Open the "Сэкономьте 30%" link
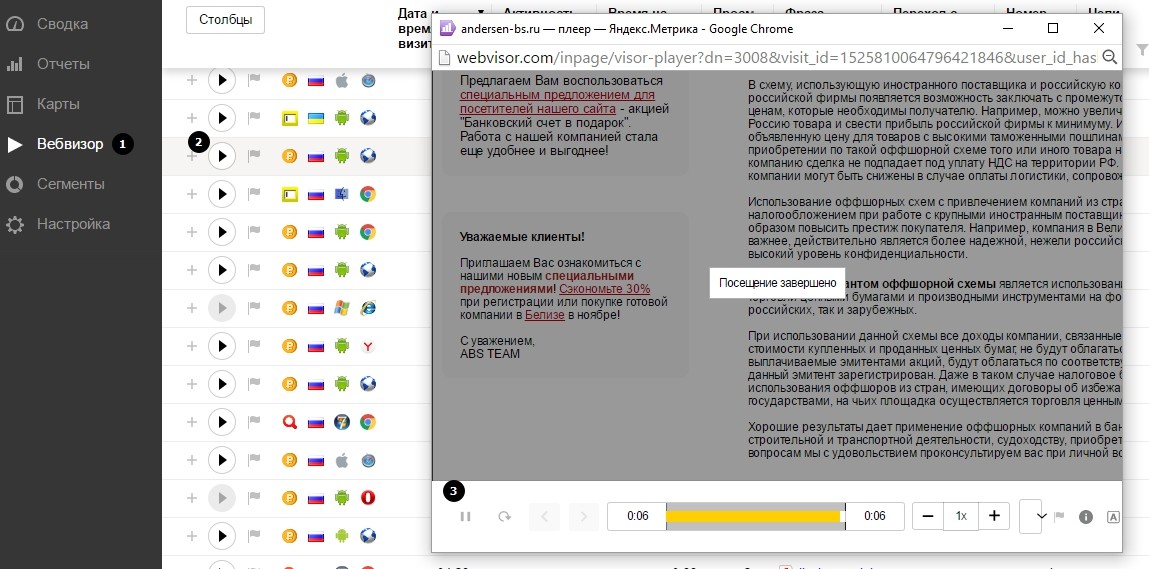The image size is (1149, 569). click(605, 289)
